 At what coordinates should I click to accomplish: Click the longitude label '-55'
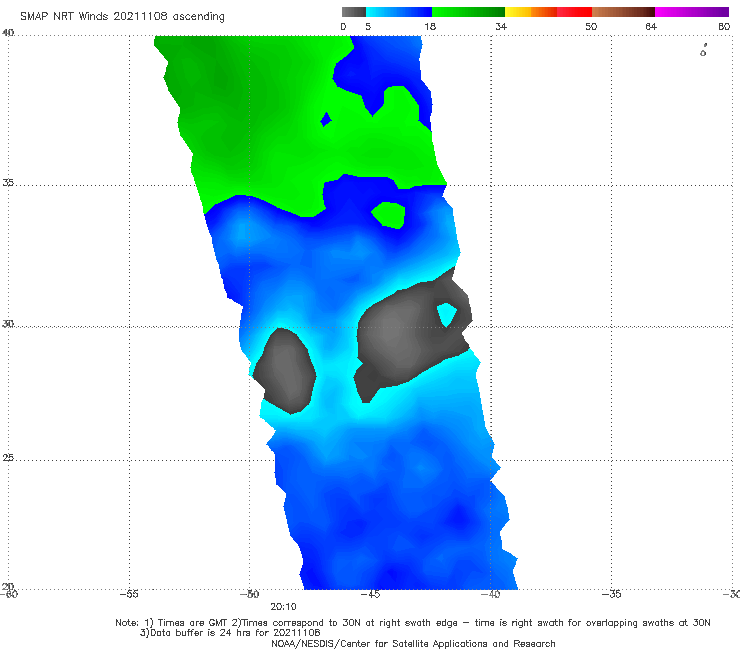[x=129, y=594]
